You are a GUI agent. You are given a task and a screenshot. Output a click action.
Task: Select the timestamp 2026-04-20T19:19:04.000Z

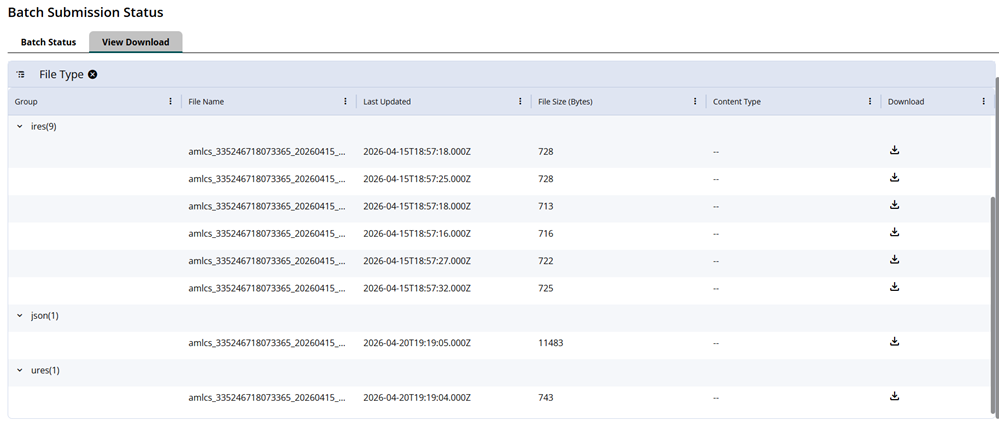[x=417, y=398]
